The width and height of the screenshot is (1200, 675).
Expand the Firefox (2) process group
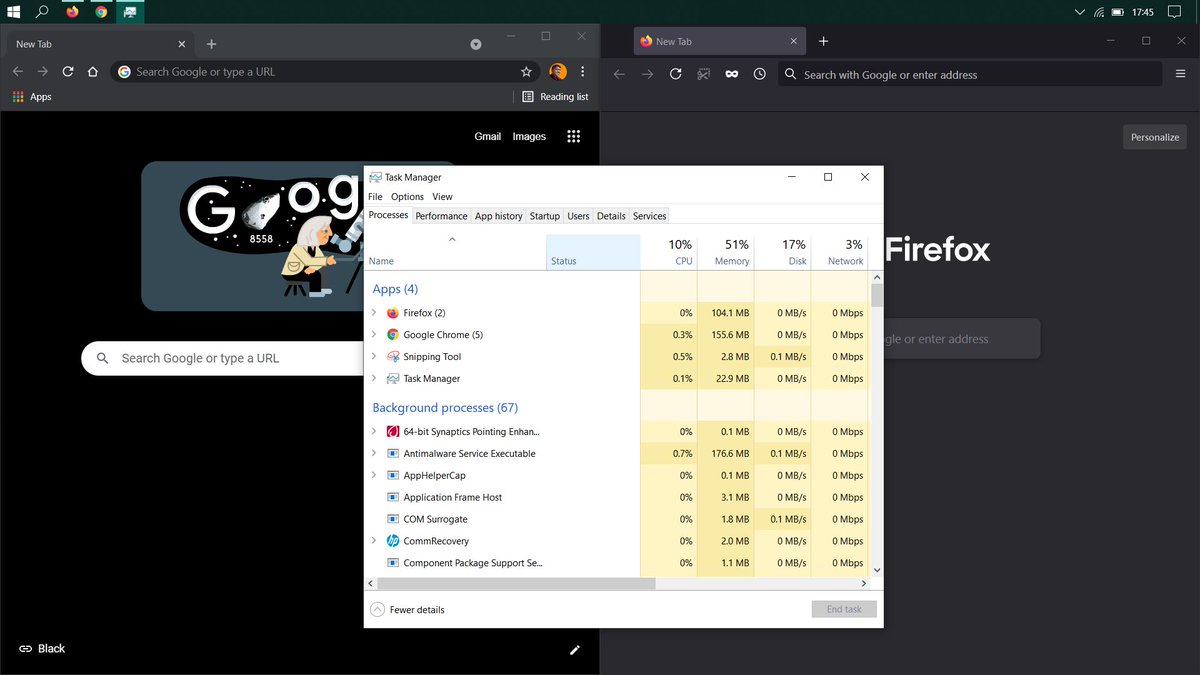[374, 313]
